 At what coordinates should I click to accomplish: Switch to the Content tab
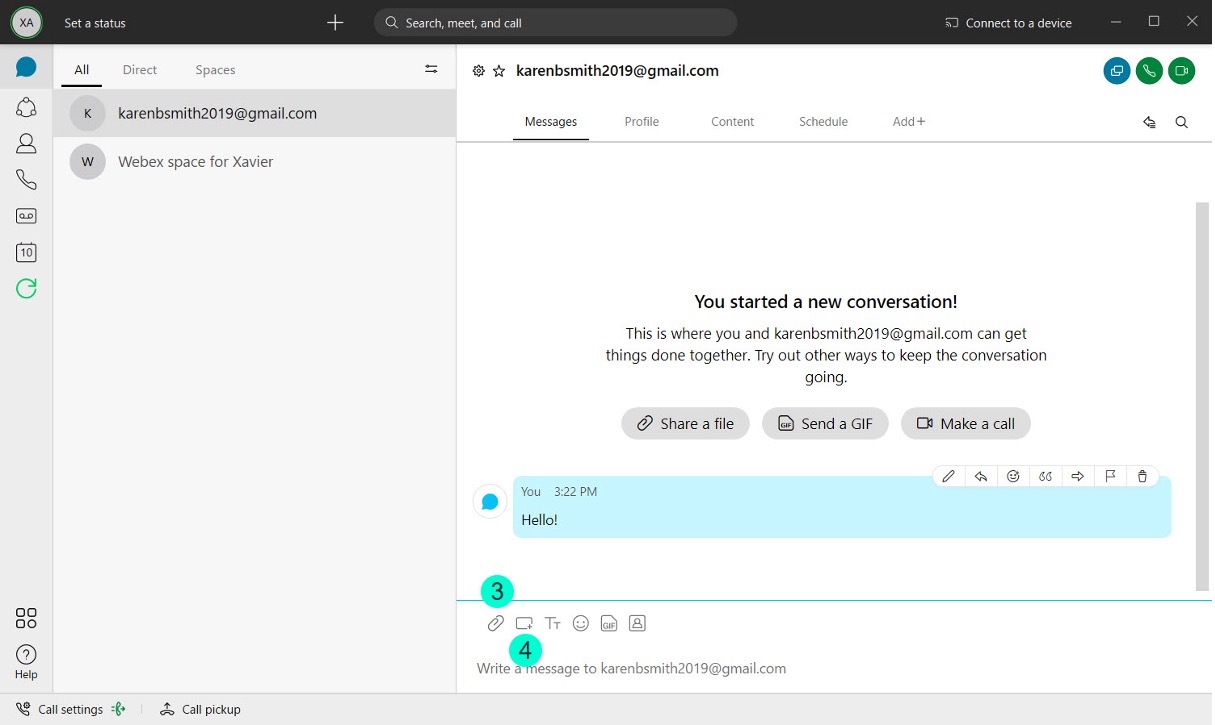click(732, 122)
